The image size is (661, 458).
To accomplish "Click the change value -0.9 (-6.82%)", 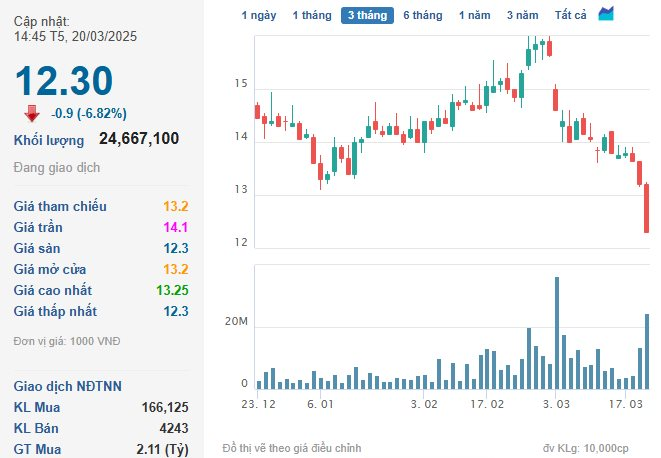I will tap(89, 113).
